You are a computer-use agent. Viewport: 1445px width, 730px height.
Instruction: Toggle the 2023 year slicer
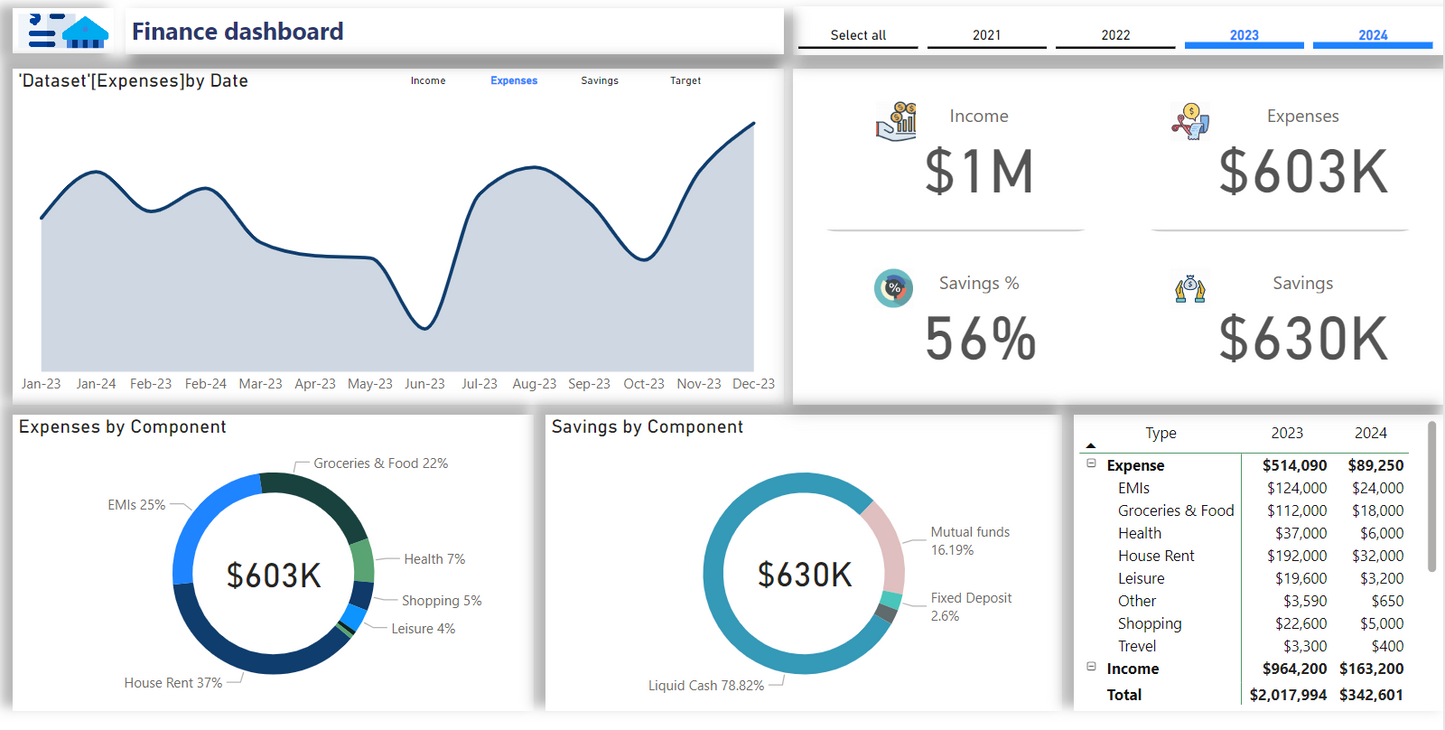pyautogui.click(x=1244, y=36)
